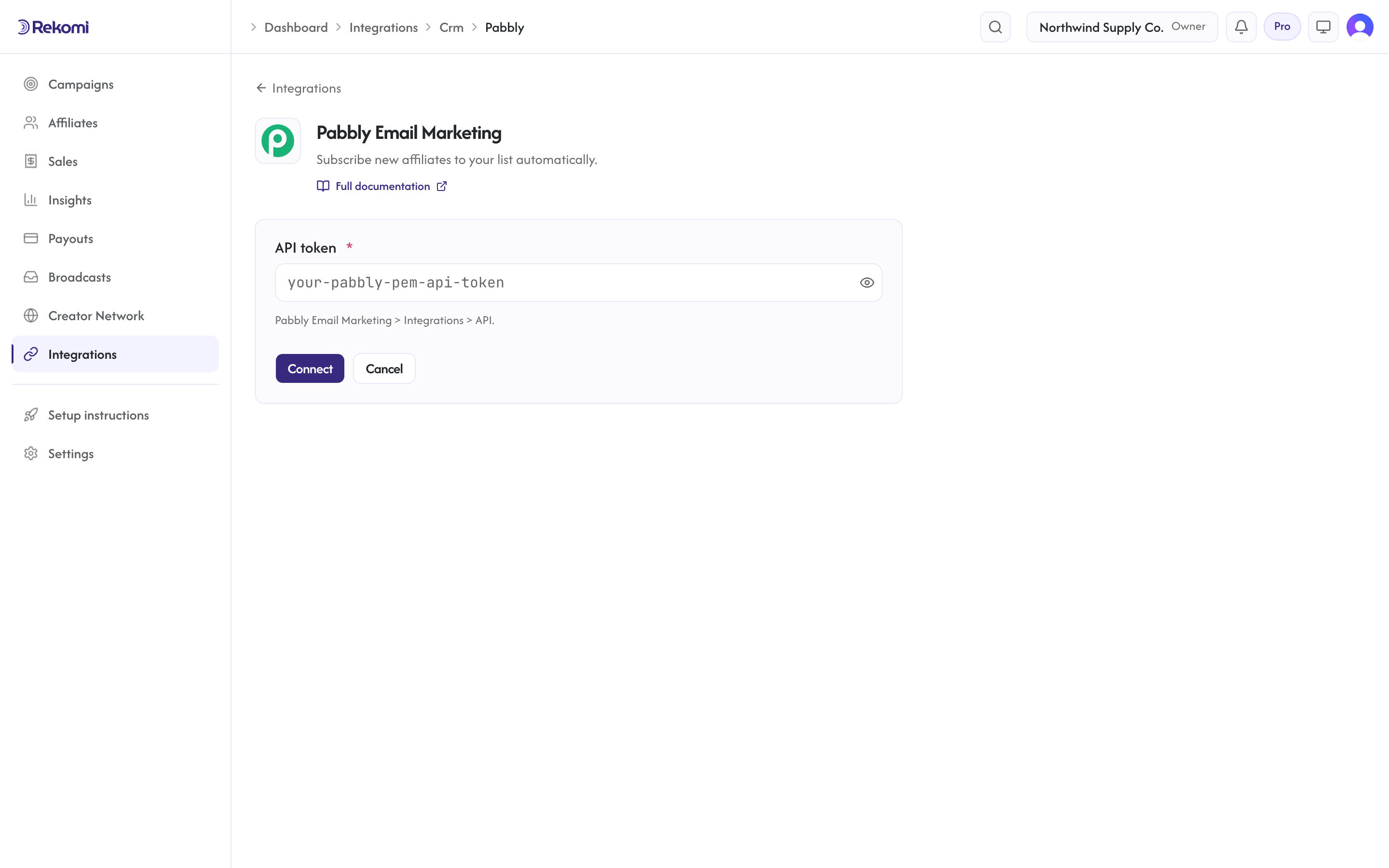This screenshot has width=1389, height=868.
Task: Click the Pabbly app logo
Action: click(278, 141)
